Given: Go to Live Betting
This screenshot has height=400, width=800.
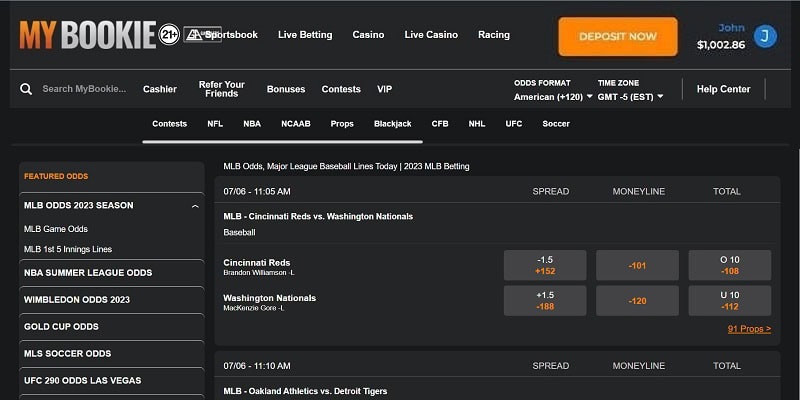Looking at the screenshot, I should pos(305,35).
